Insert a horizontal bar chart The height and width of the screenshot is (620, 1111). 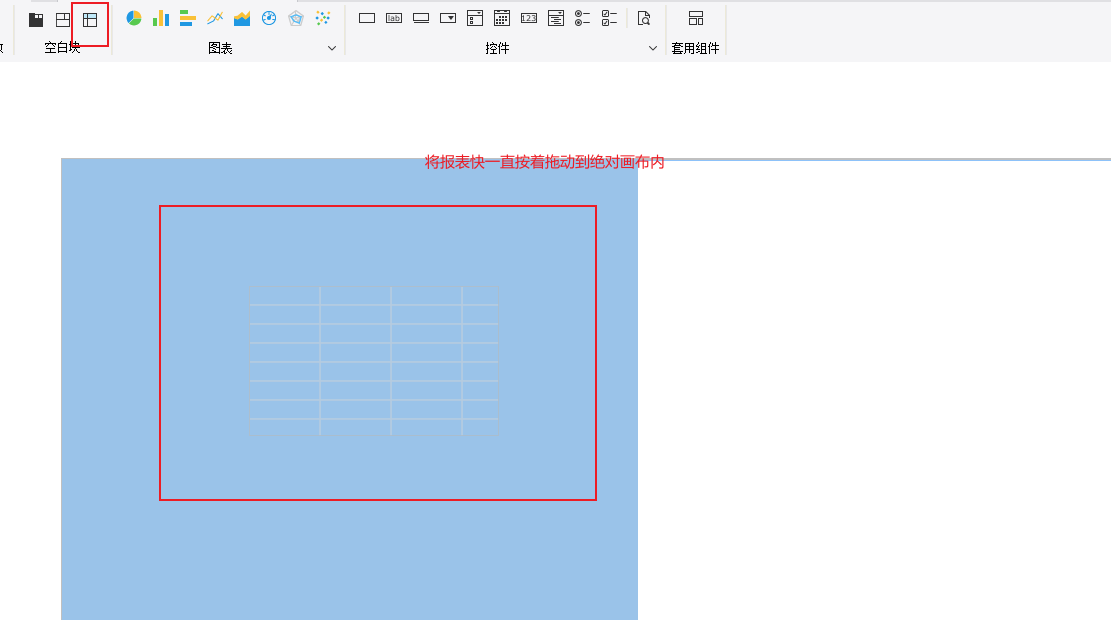tap(188, 18)
